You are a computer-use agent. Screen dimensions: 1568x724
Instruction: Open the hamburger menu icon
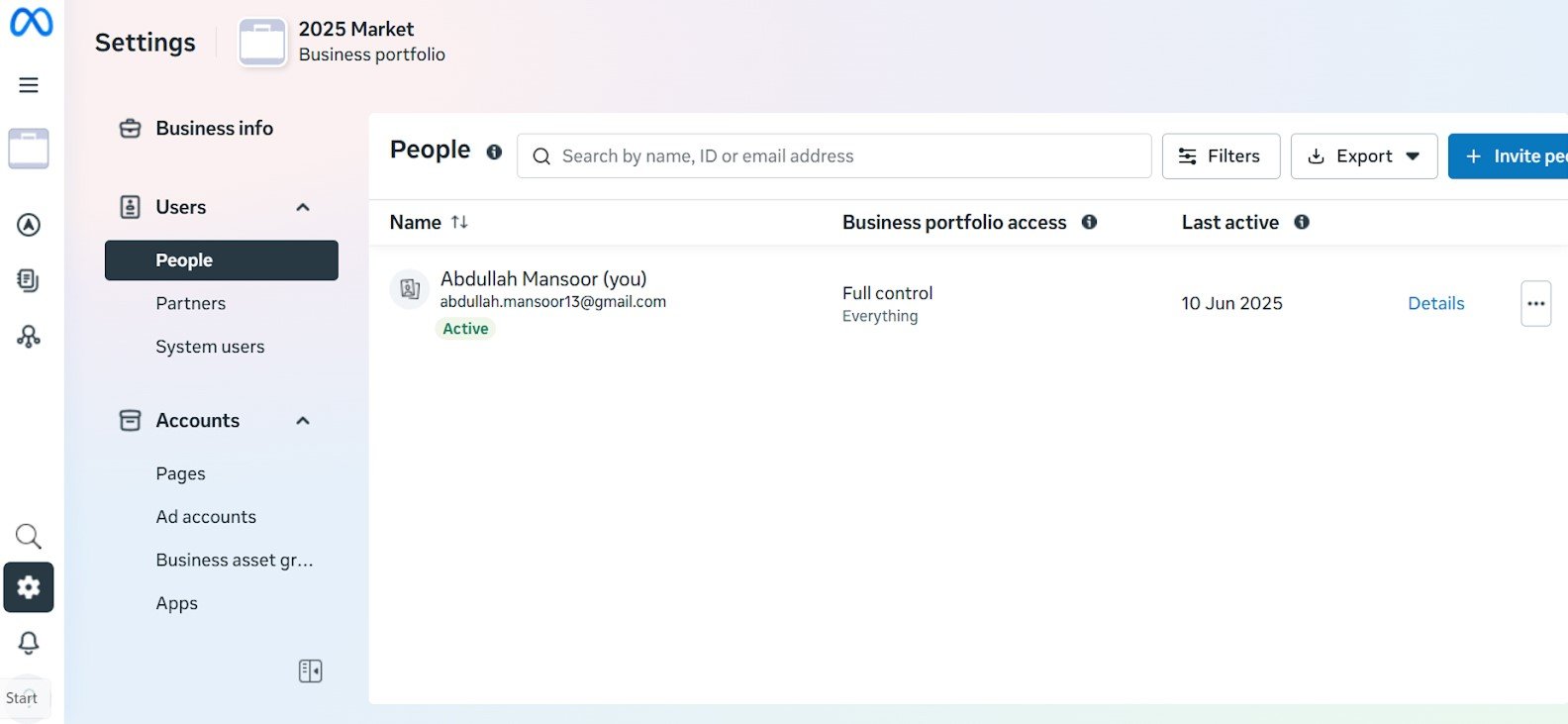point(29,85)
